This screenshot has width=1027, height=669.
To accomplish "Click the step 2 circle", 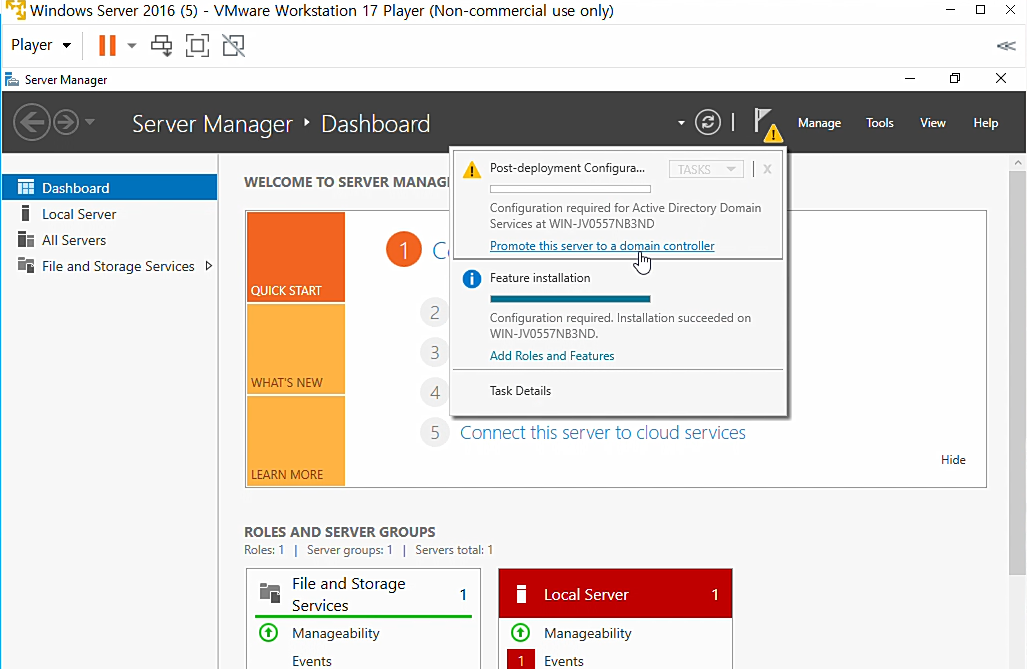I will (434, 313).
